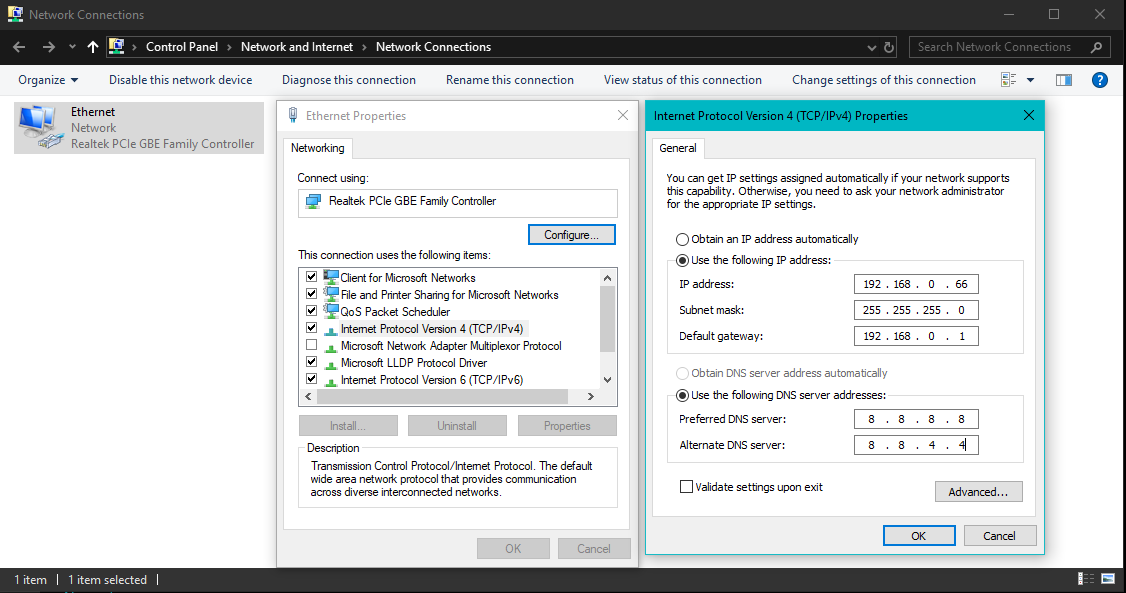The width and height of the screenshot is (1126, 593).
Task: Select the Networking tab
Action: pos(317,148)
